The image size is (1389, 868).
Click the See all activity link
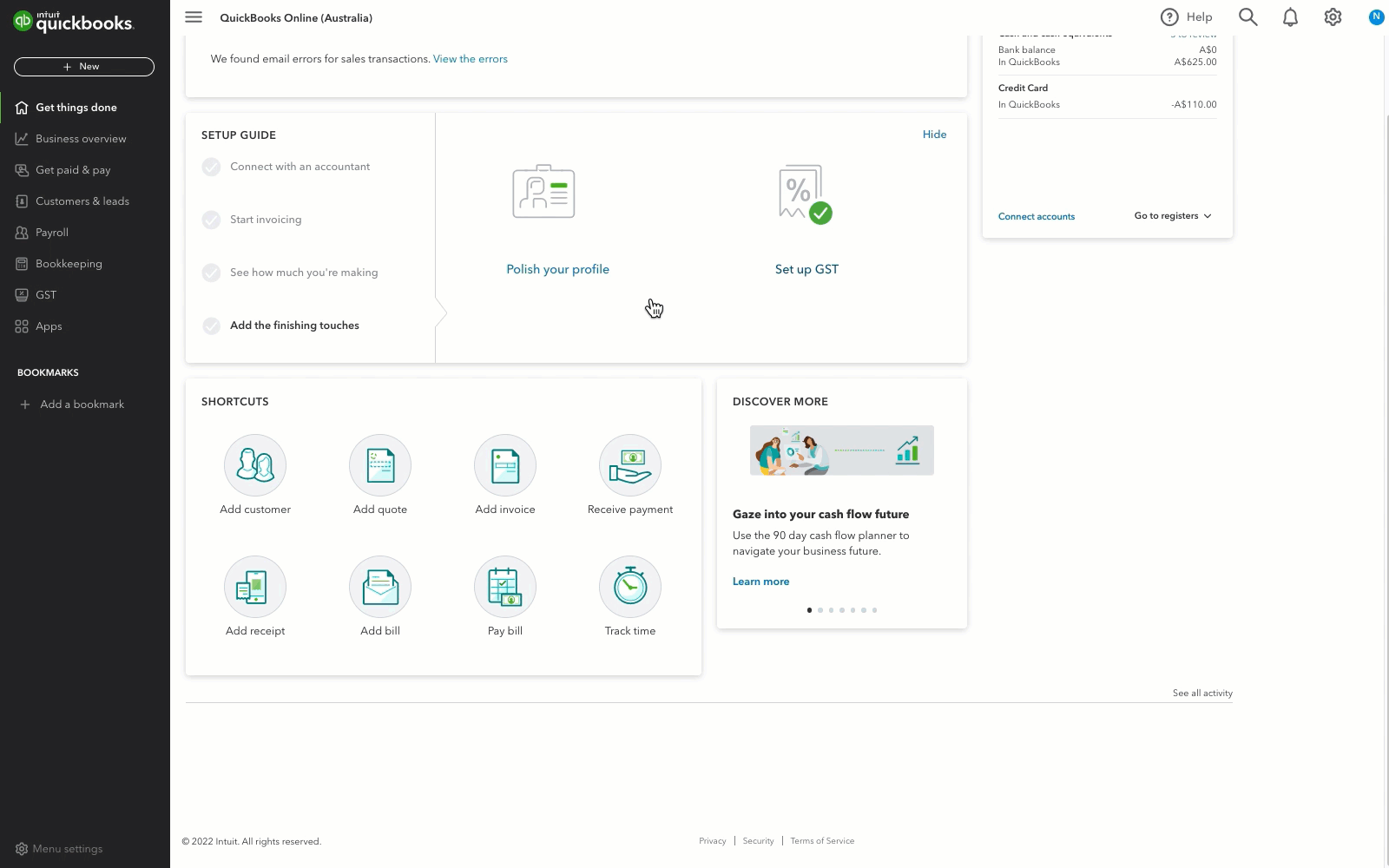pos(1202,694)
